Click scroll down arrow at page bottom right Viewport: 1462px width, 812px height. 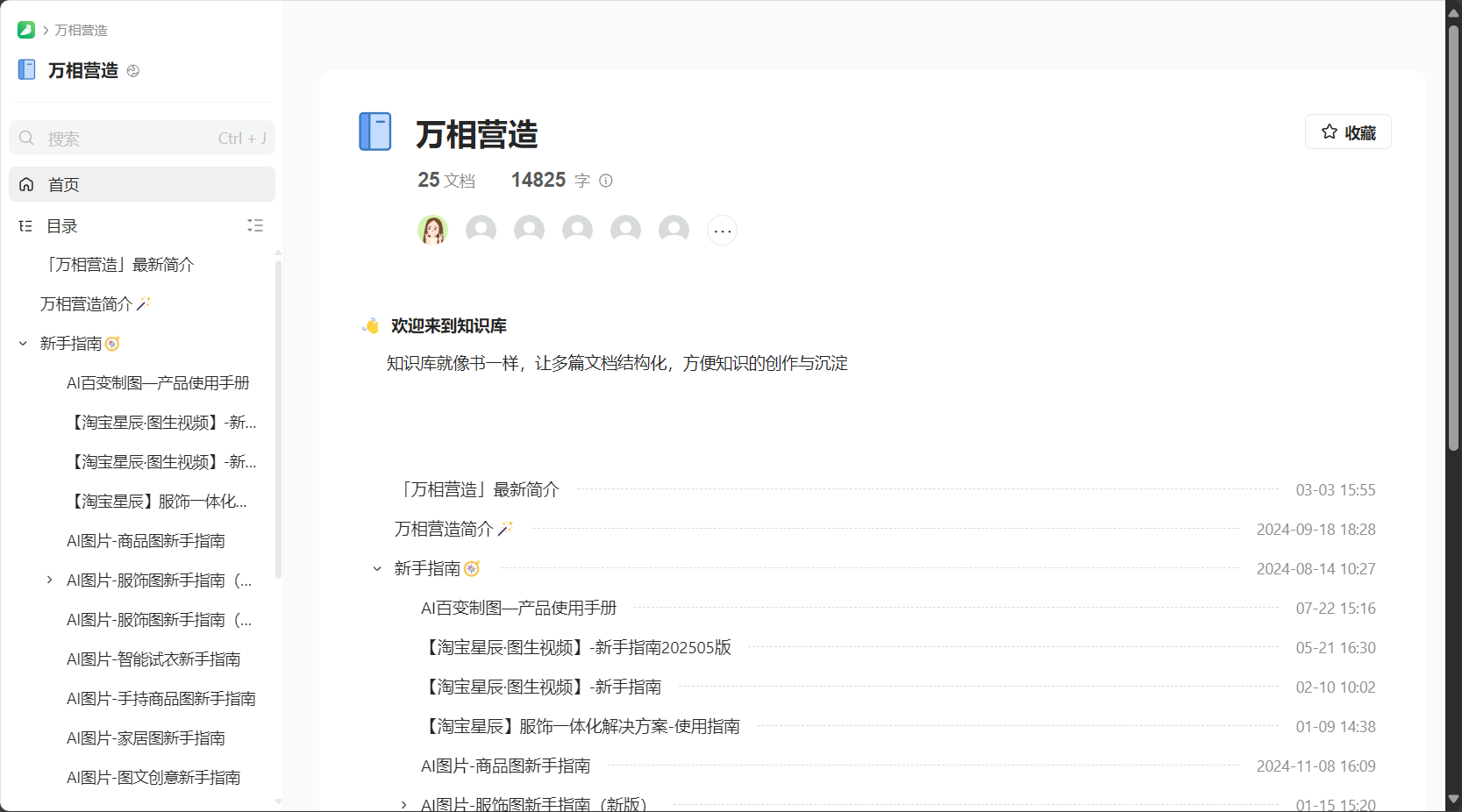(1453, 800)
